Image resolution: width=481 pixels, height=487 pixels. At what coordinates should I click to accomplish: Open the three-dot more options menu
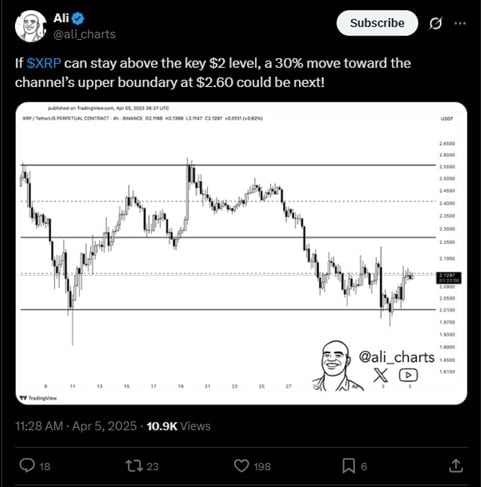(460, 23)
